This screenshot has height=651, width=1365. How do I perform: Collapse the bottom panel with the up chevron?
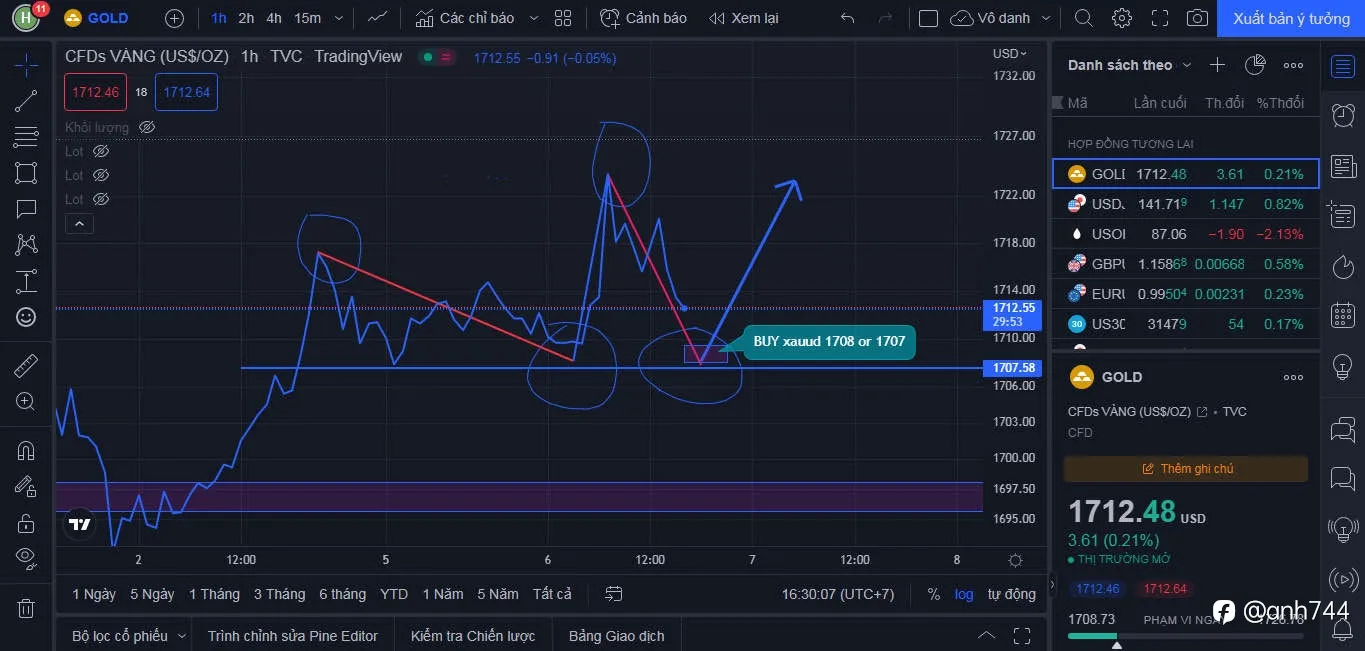tap(986, 635)
